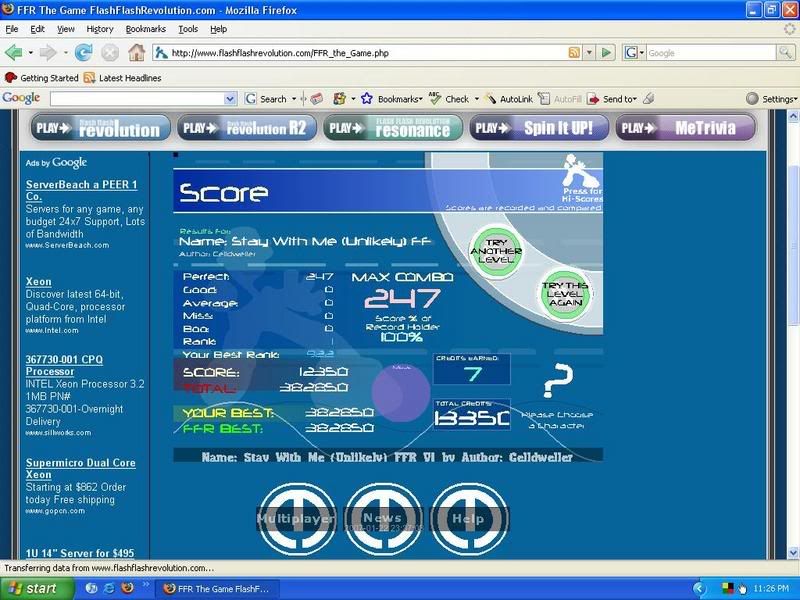The width and height of the screenshot is (800, 600).
Task: Click the Firefox Google search field
Action: (x=711, y=53)
